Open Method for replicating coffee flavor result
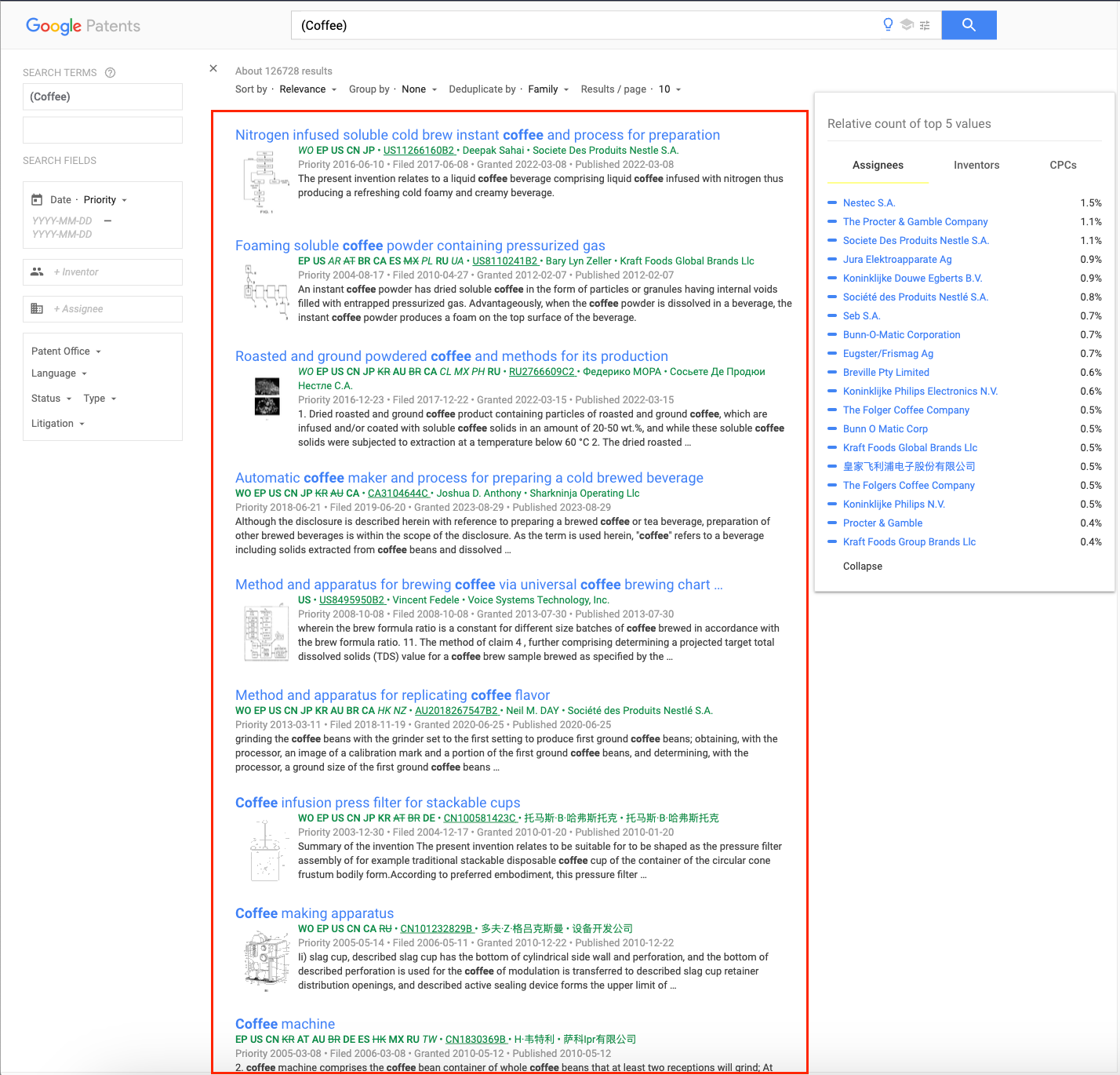The width and height of the screenshot is (1120, 1075). 392,695
